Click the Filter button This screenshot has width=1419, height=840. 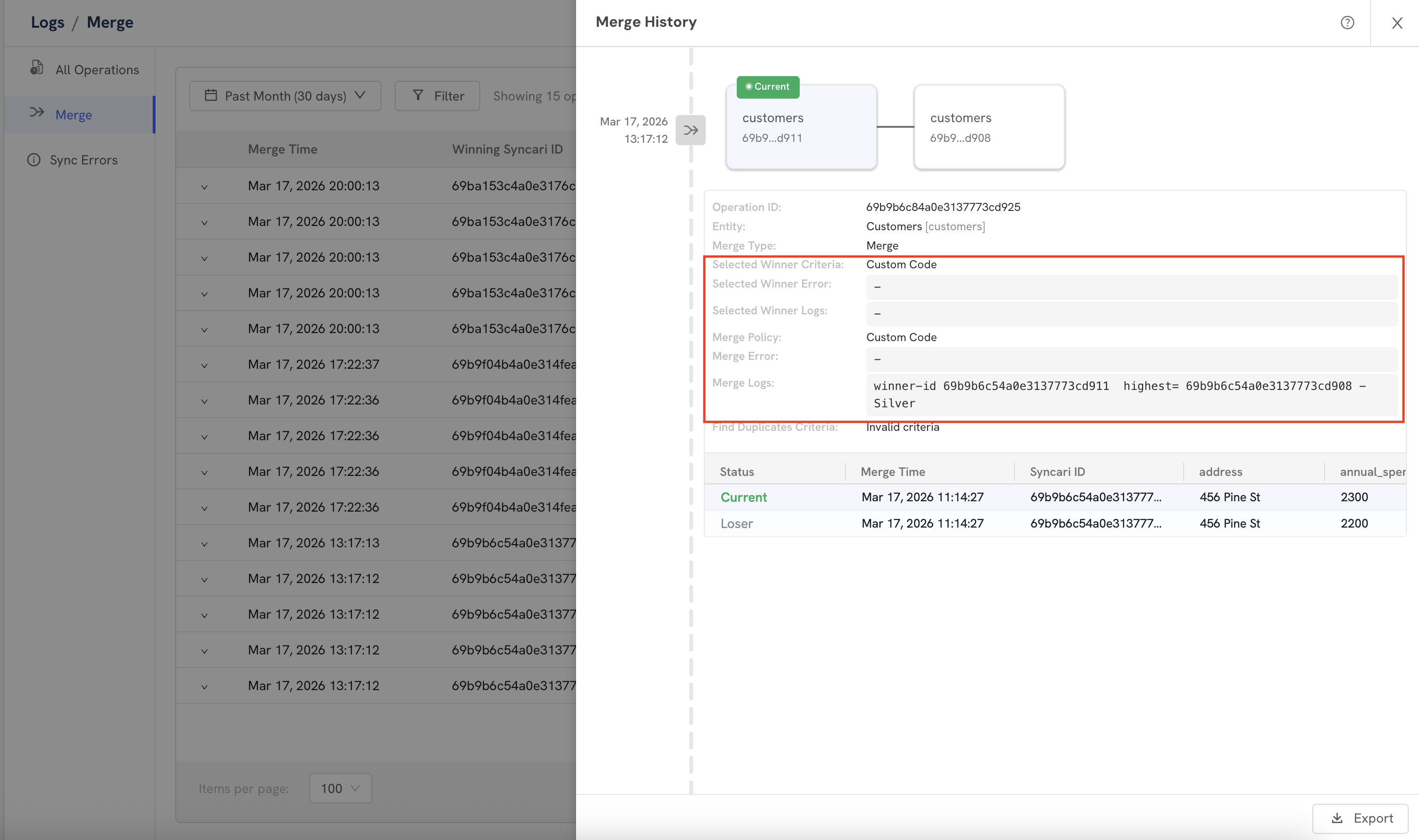click(x=437, y=96)
